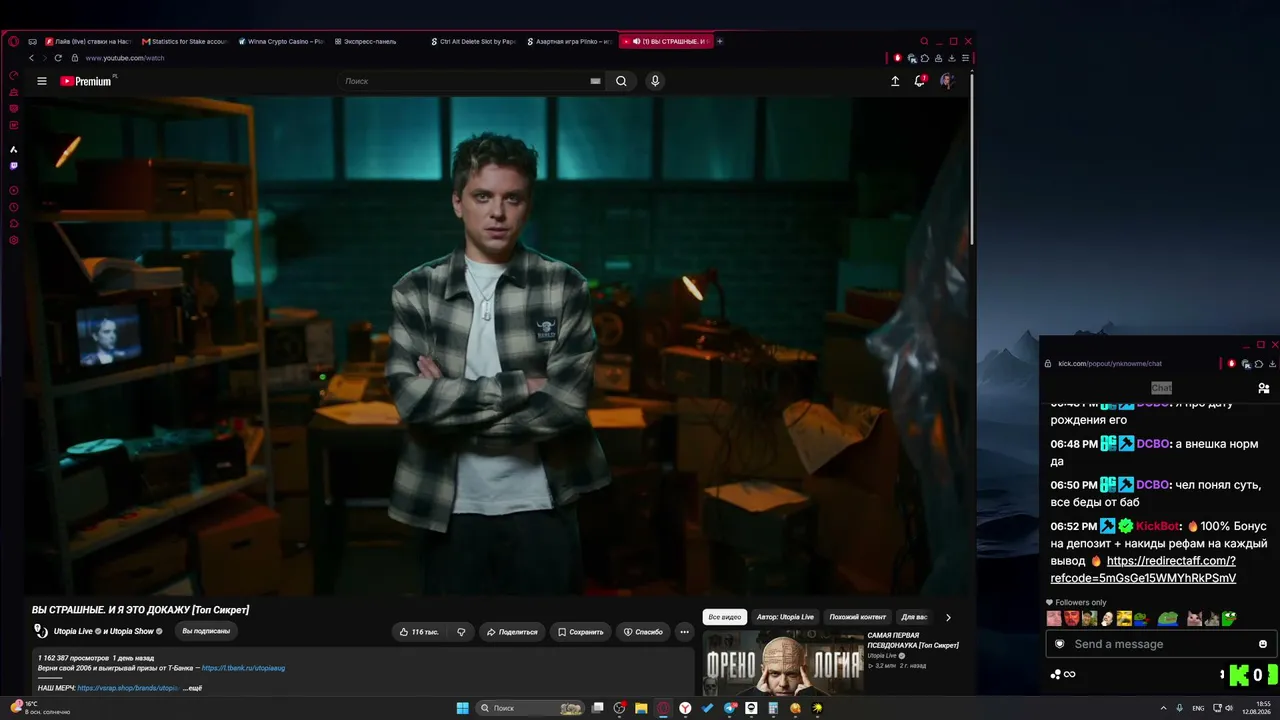This screenshot has height=720, width=1280.
Task: Open the browser extensions cube icon
Action: pos(925,58)
